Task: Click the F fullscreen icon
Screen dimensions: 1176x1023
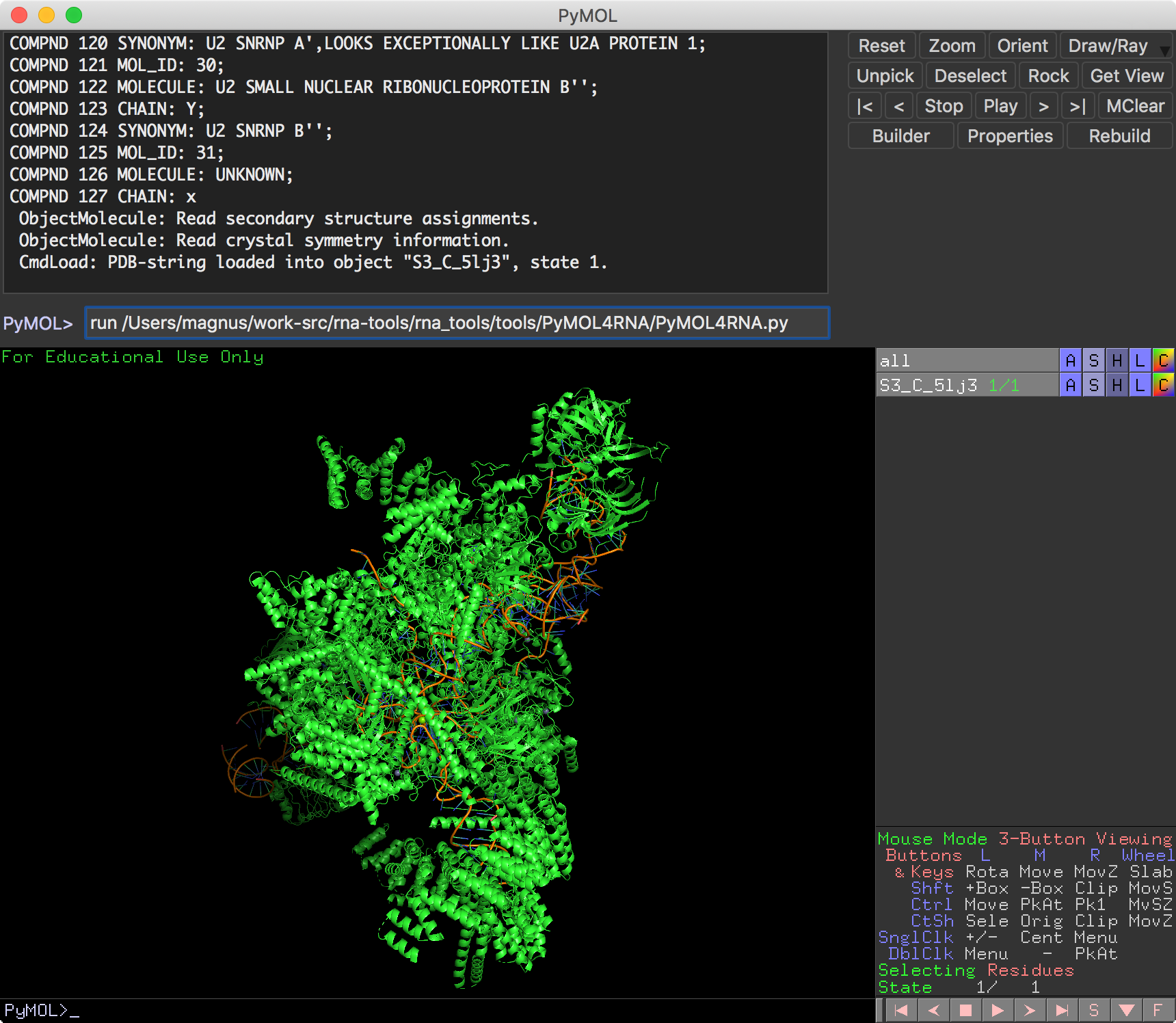Action: click(x=1158, y=1010)
